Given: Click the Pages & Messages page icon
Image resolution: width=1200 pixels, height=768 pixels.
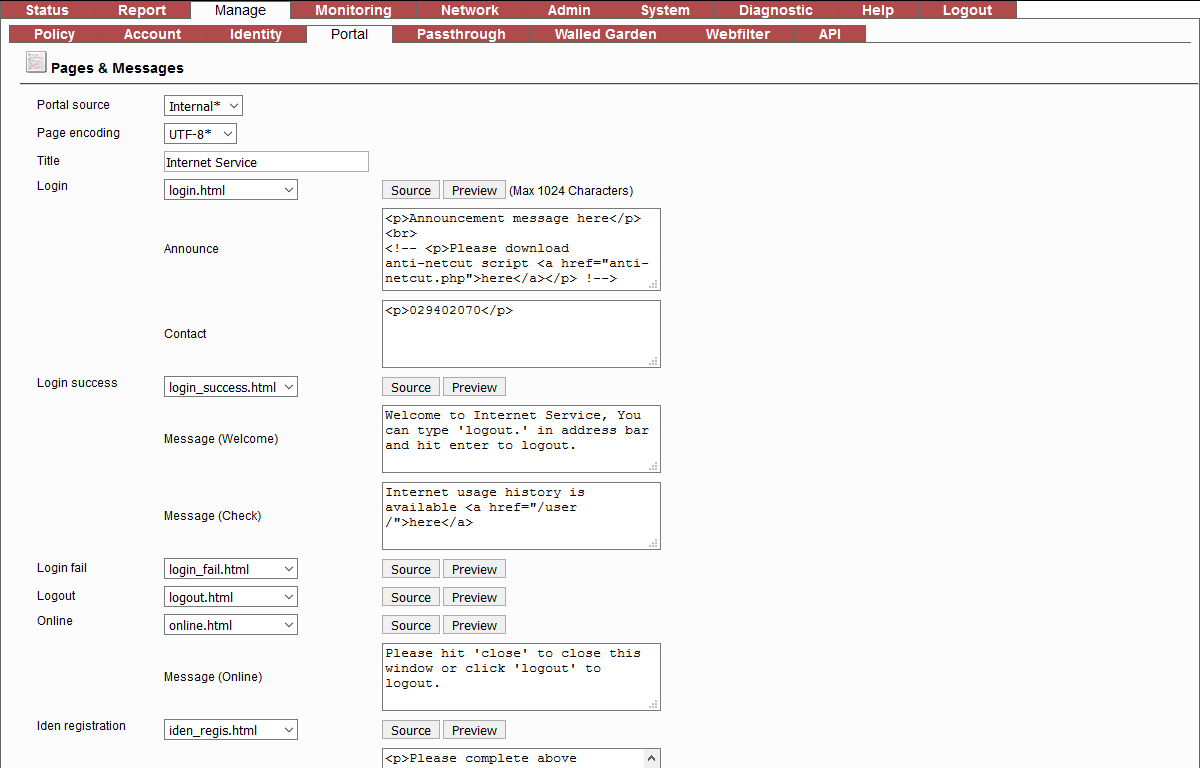Looking at the screenshot, I should tap(36, 63).
